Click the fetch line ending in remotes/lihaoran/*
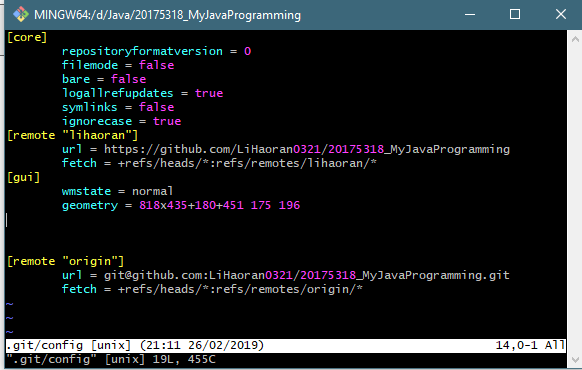The height and width of the screenshot is (370, 582). pos(219,163)
